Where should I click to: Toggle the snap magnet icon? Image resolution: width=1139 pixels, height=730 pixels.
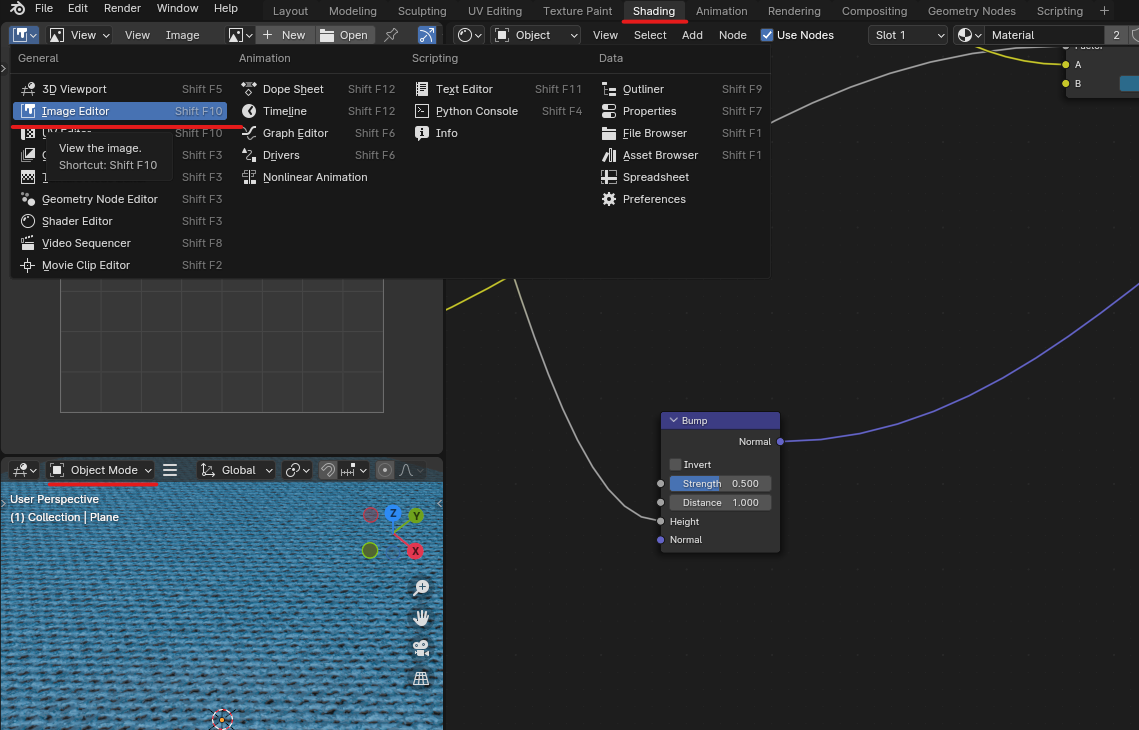tap(328, 470)
